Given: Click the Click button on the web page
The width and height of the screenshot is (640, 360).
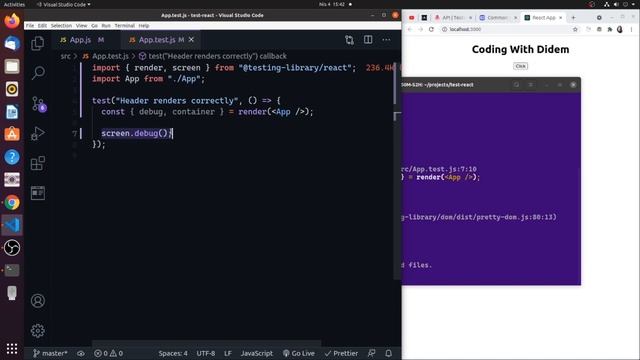Looking at the screenshot, I should tap(520, 66).
